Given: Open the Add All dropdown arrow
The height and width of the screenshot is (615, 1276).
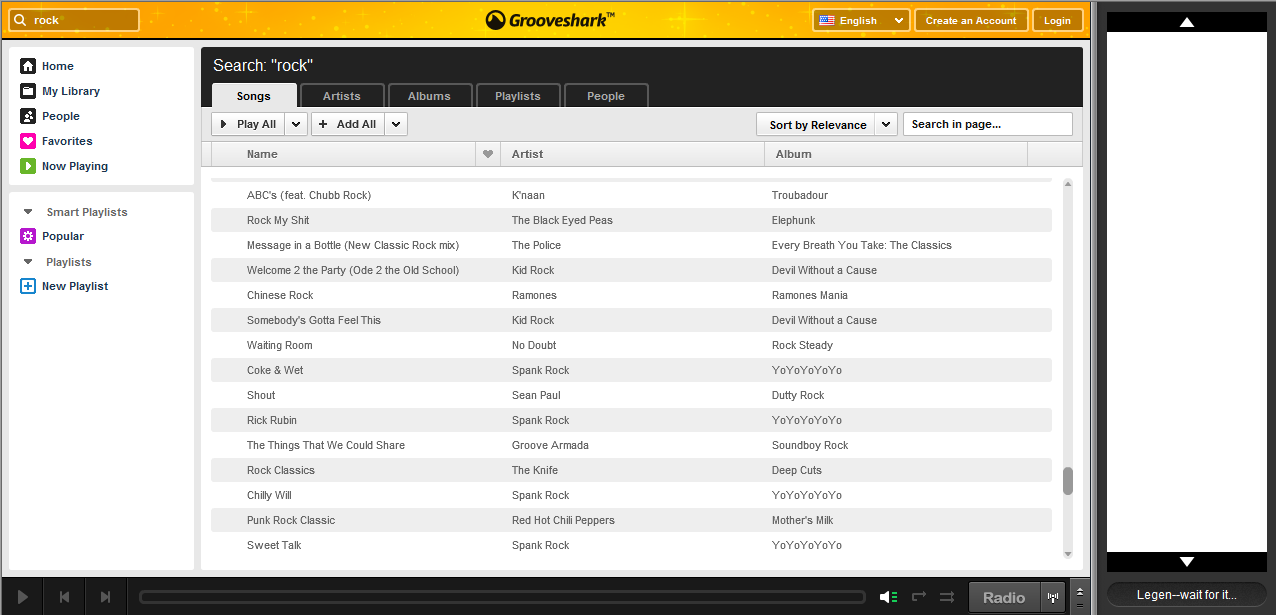Looking at the screenshot, I should [x=396, y=124].
